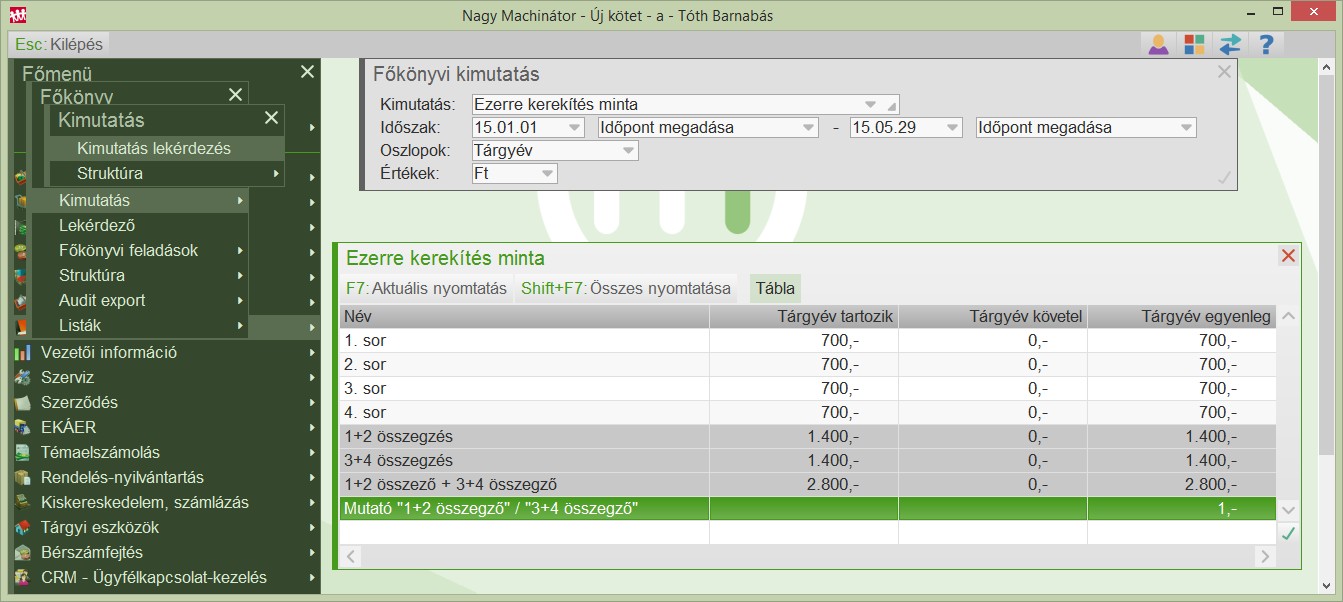Select the '1+2 összegzés' row
The width and height of the screenshot is (1343, 602).
pyautogui.click(x=808, y=437)
